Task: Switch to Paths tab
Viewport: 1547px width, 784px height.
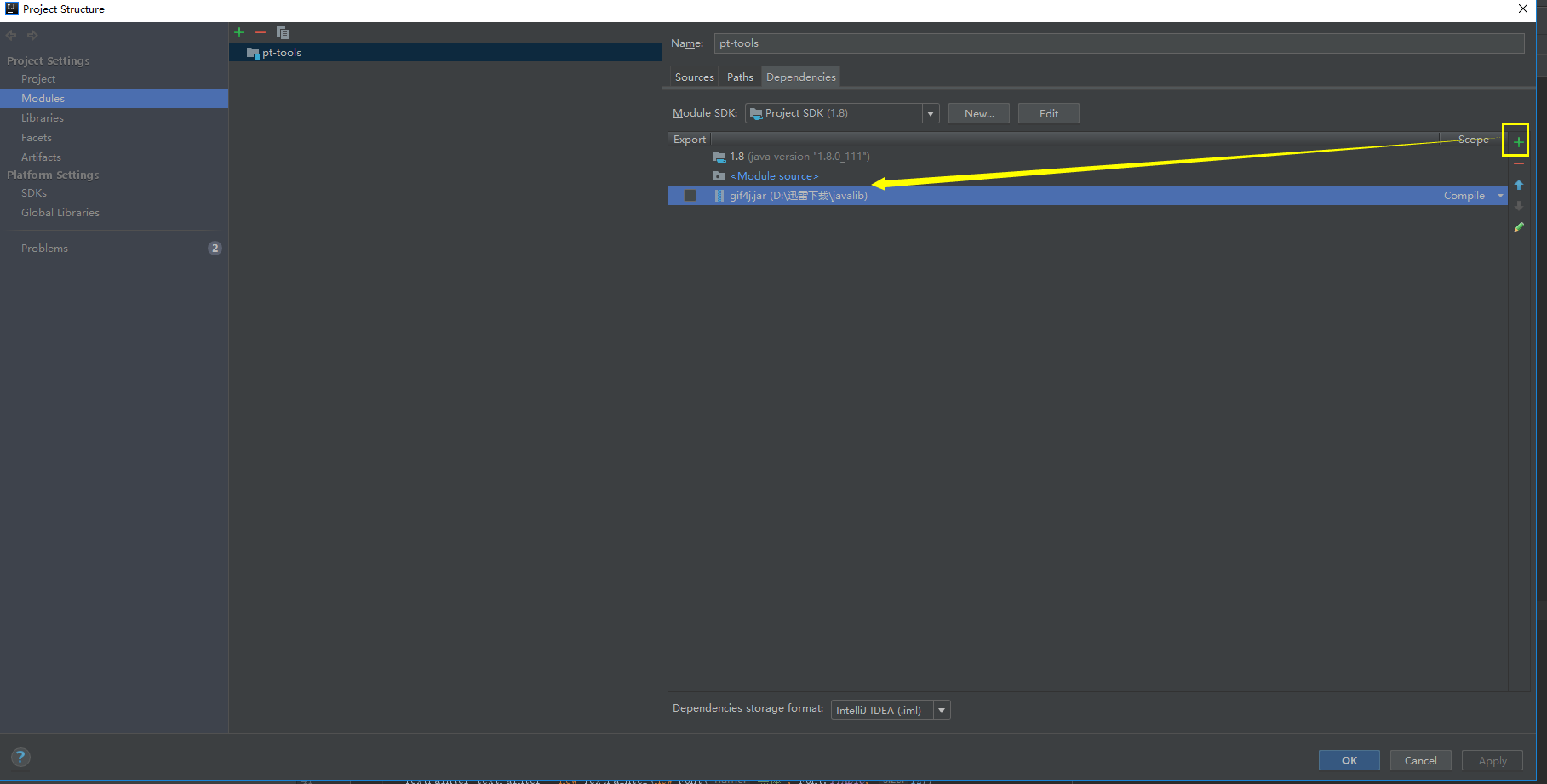Action: tap(740, 77)
